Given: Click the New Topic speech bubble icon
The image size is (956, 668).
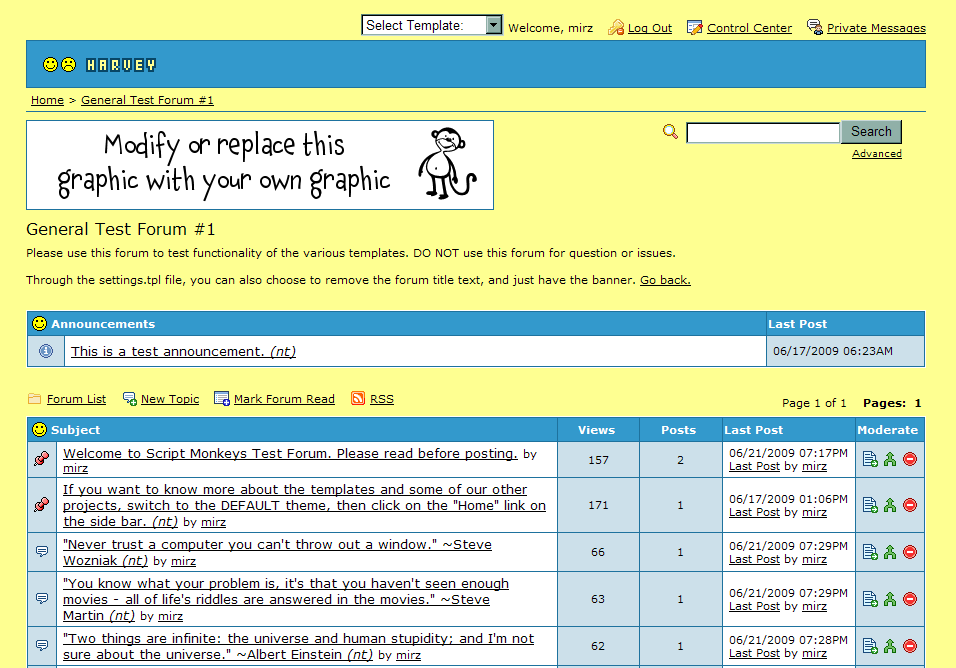Looking at the screenshot, I should pos(130,399).
